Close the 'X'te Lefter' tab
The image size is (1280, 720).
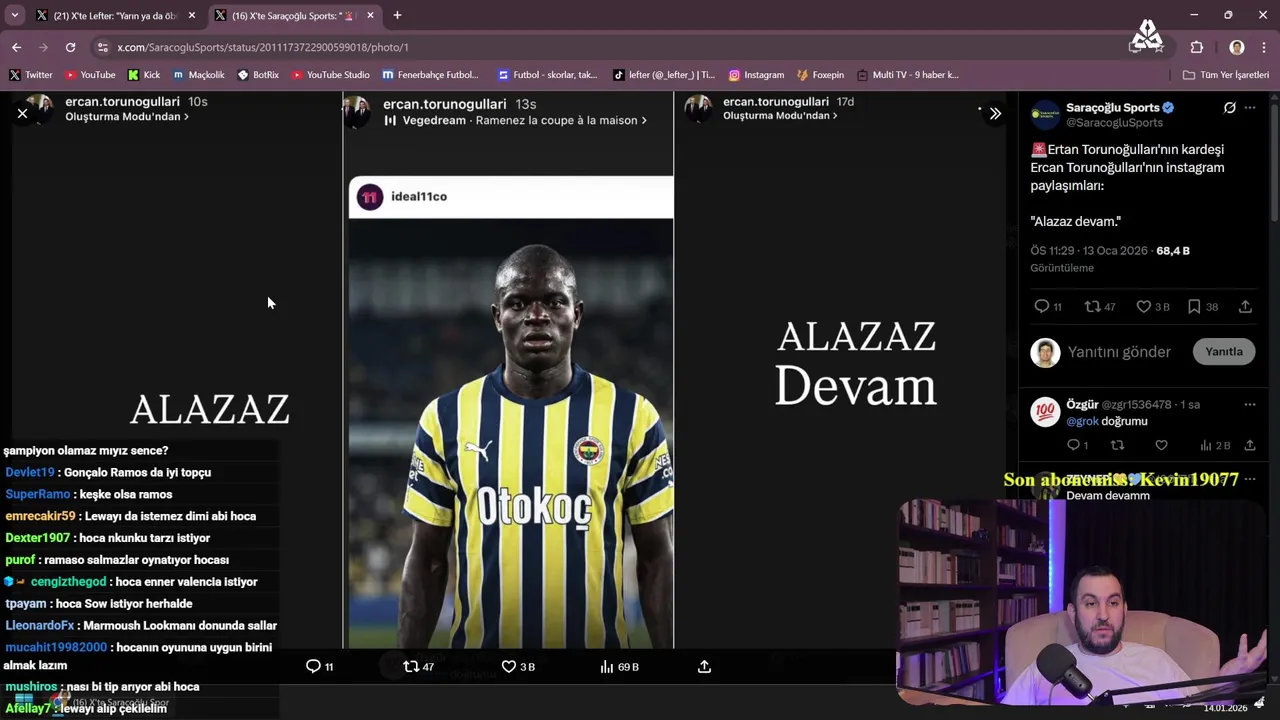coord(192,15)
